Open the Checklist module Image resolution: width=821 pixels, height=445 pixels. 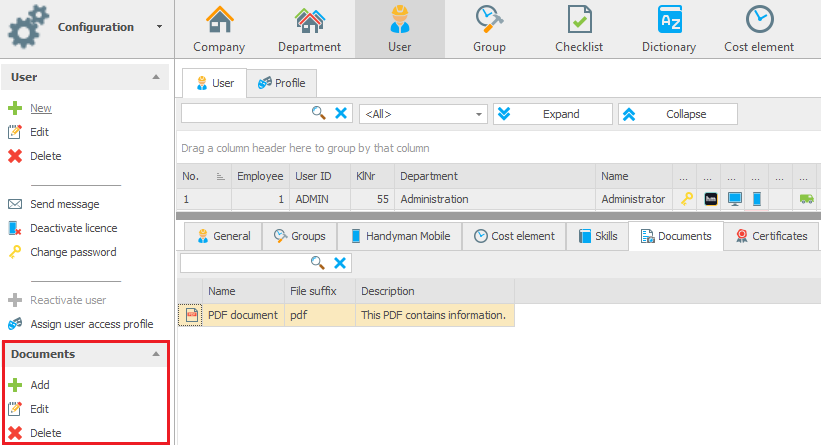[579, 29]
